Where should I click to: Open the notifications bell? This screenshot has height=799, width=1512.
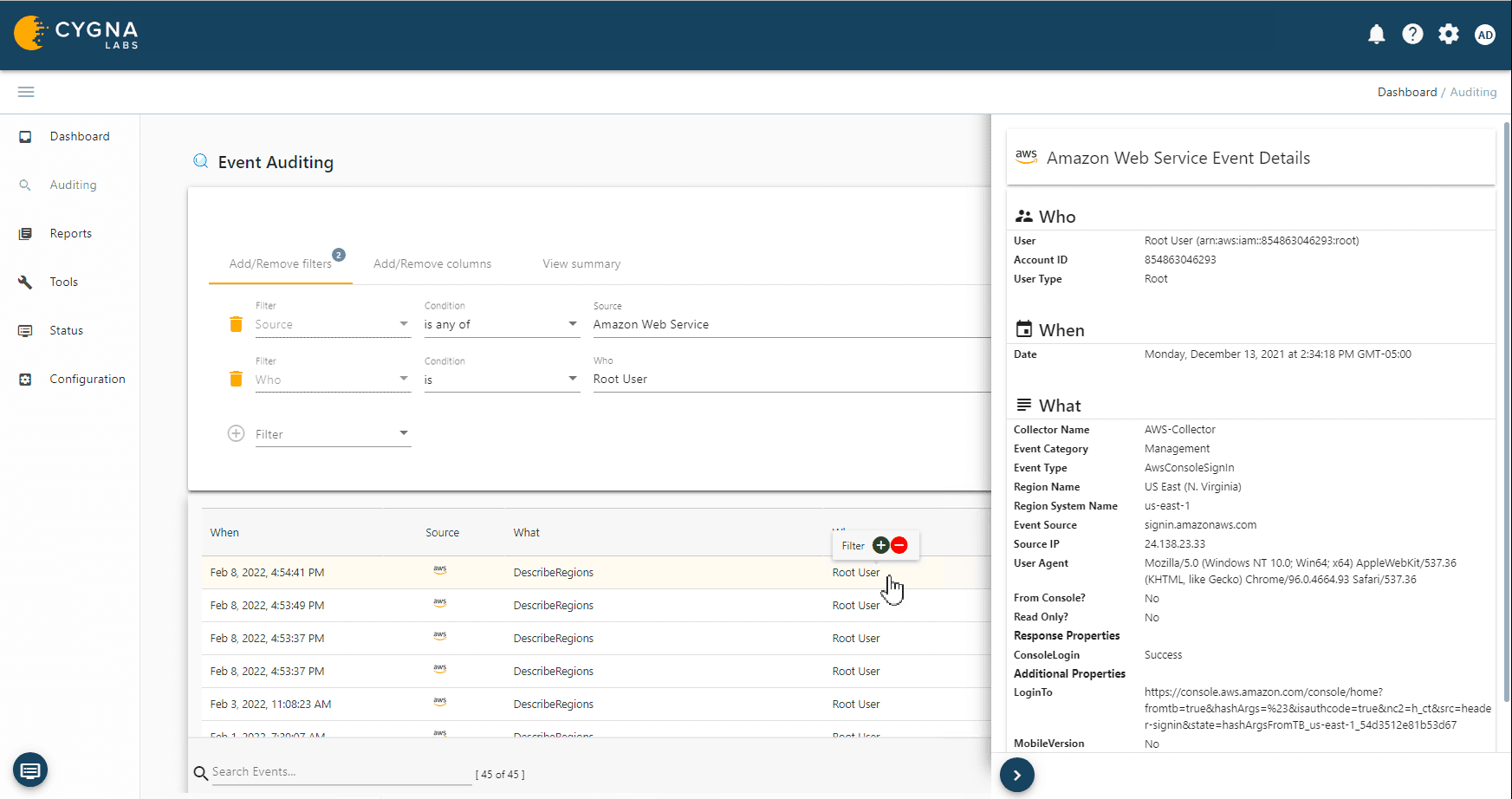(x=1377, y=34)
